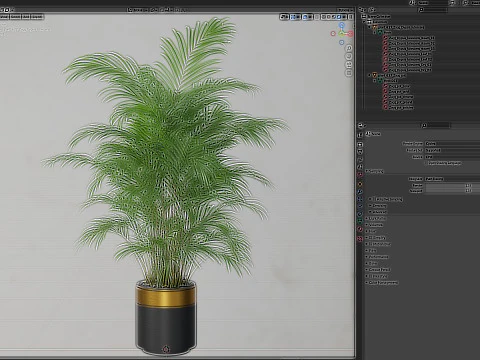The image size is (480, 360).
Task: Open the View Layer properties tab
Action: click(x=360, y=159)
